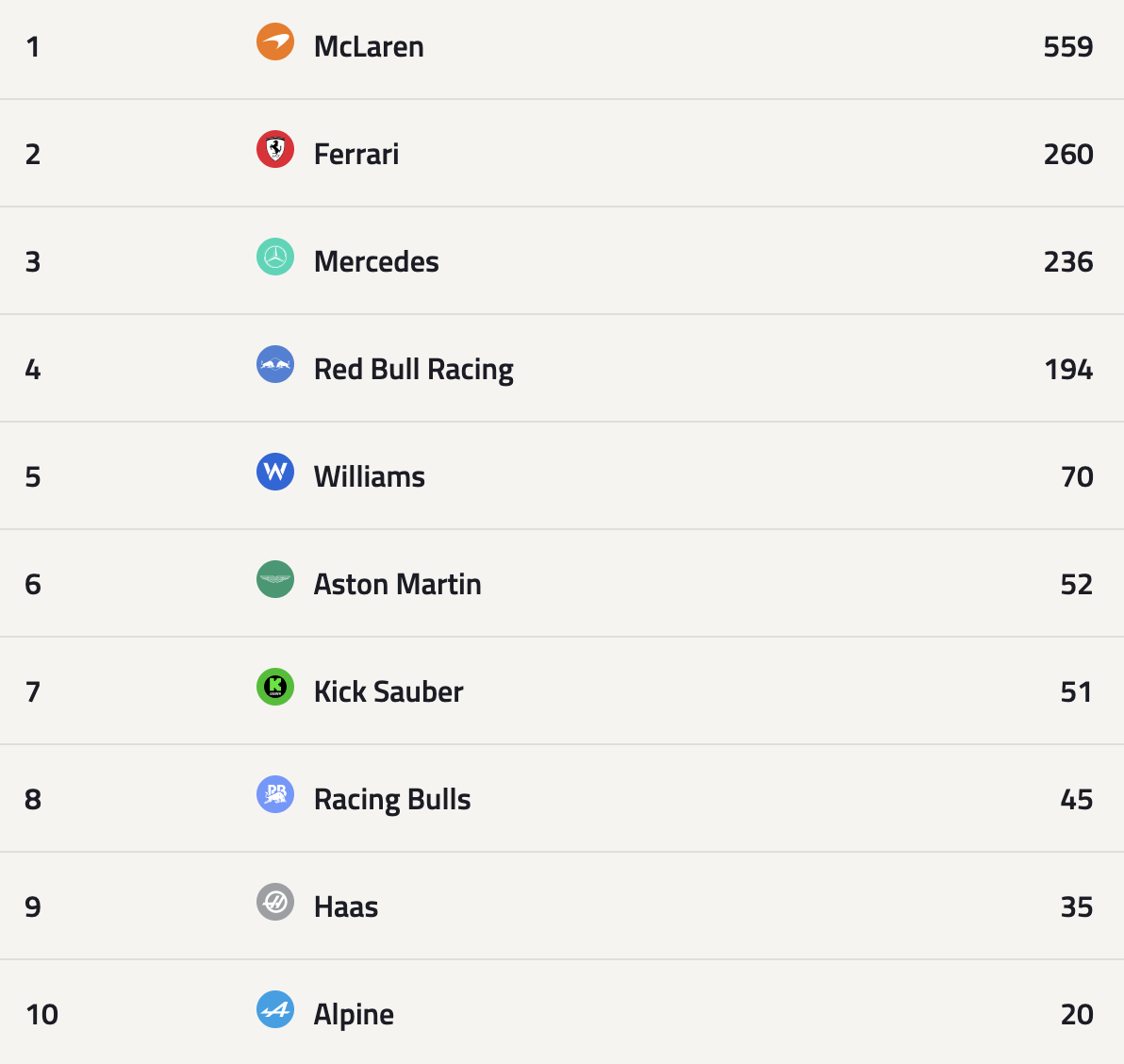Select the teal Mercedes star logo
Image resolution: width=1124 pixels, height=1064 pixels.
coord(275,258)
